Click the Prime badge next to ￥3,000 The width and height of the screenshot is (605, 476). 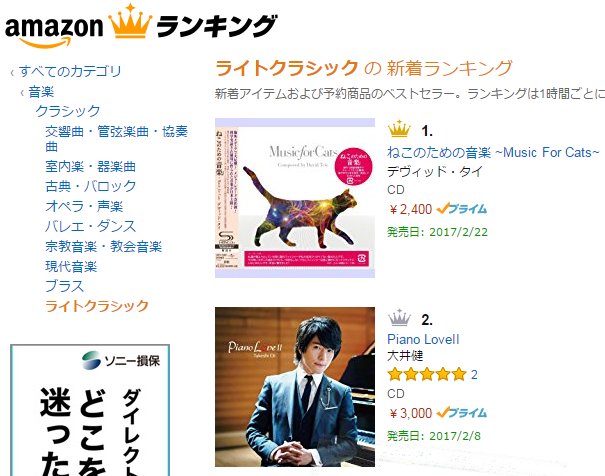point(462,413)
